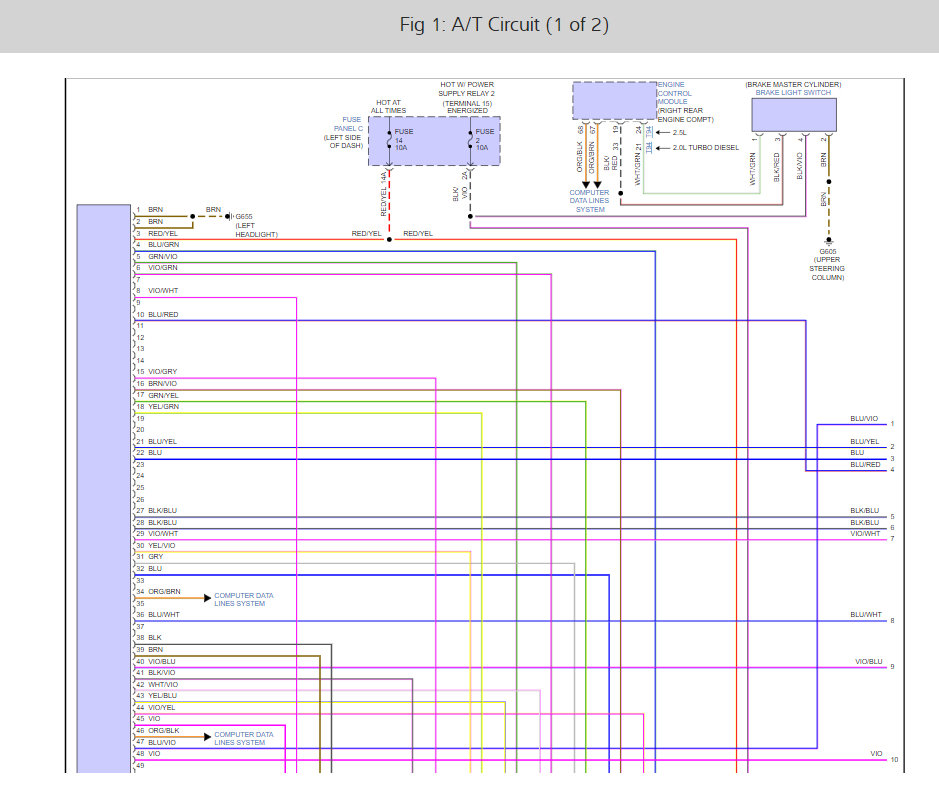Click the right-side VIO/BLU terminal 9 label
The height and width of the screenshot is (798, 939).
pos(869,662)
